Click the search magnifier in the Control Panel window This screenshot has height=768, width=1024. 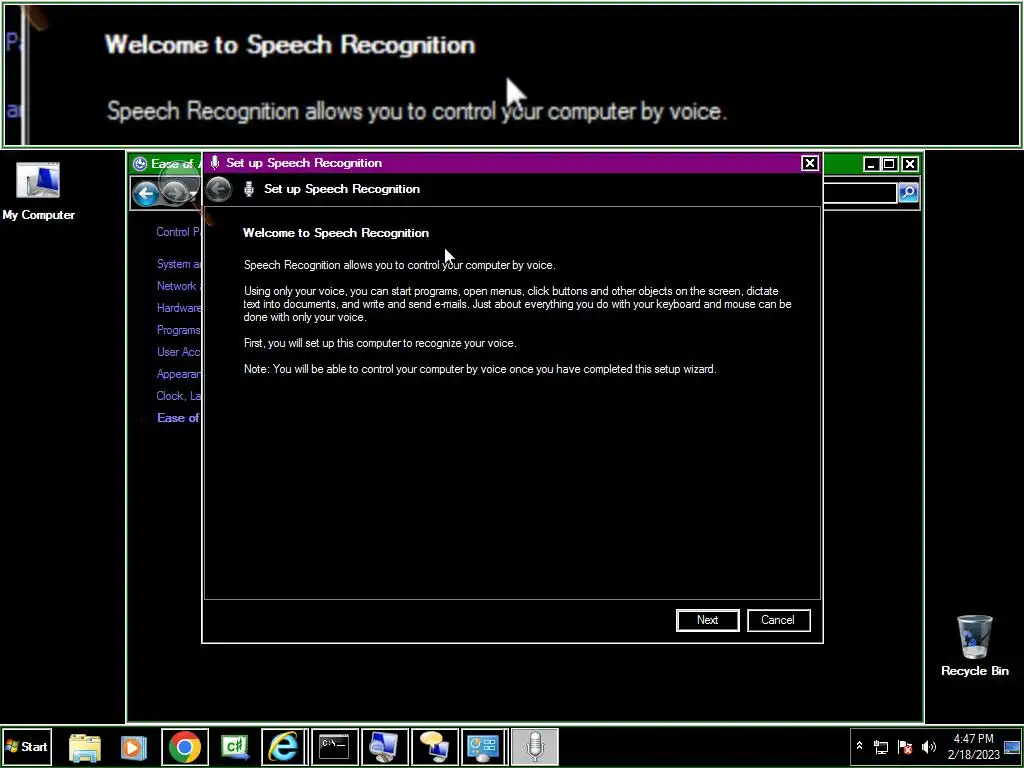908,193
